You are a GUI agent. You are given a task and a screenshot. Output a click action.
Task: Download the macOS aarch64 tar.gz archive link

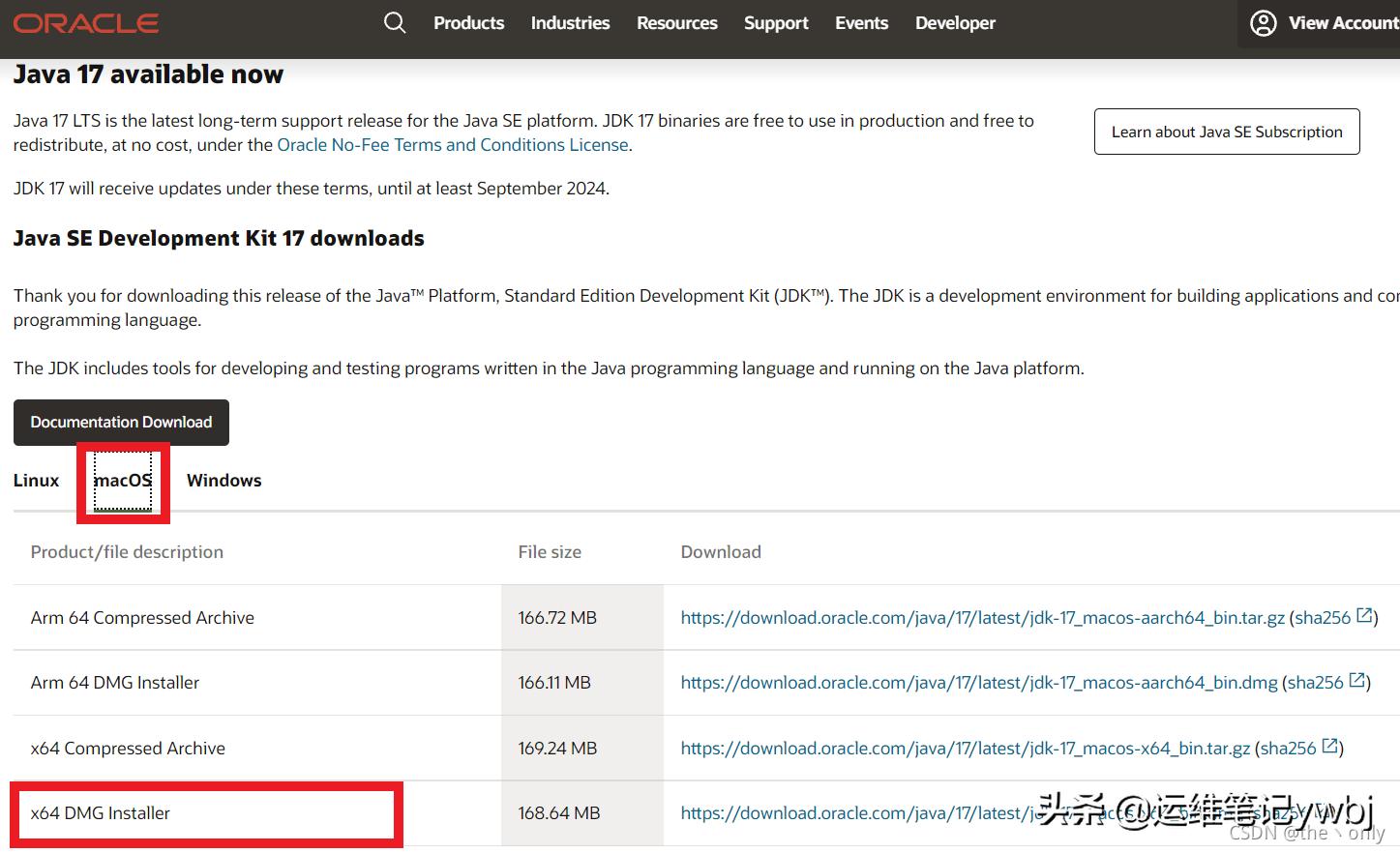pyautogui.click(x=982, y=618)
